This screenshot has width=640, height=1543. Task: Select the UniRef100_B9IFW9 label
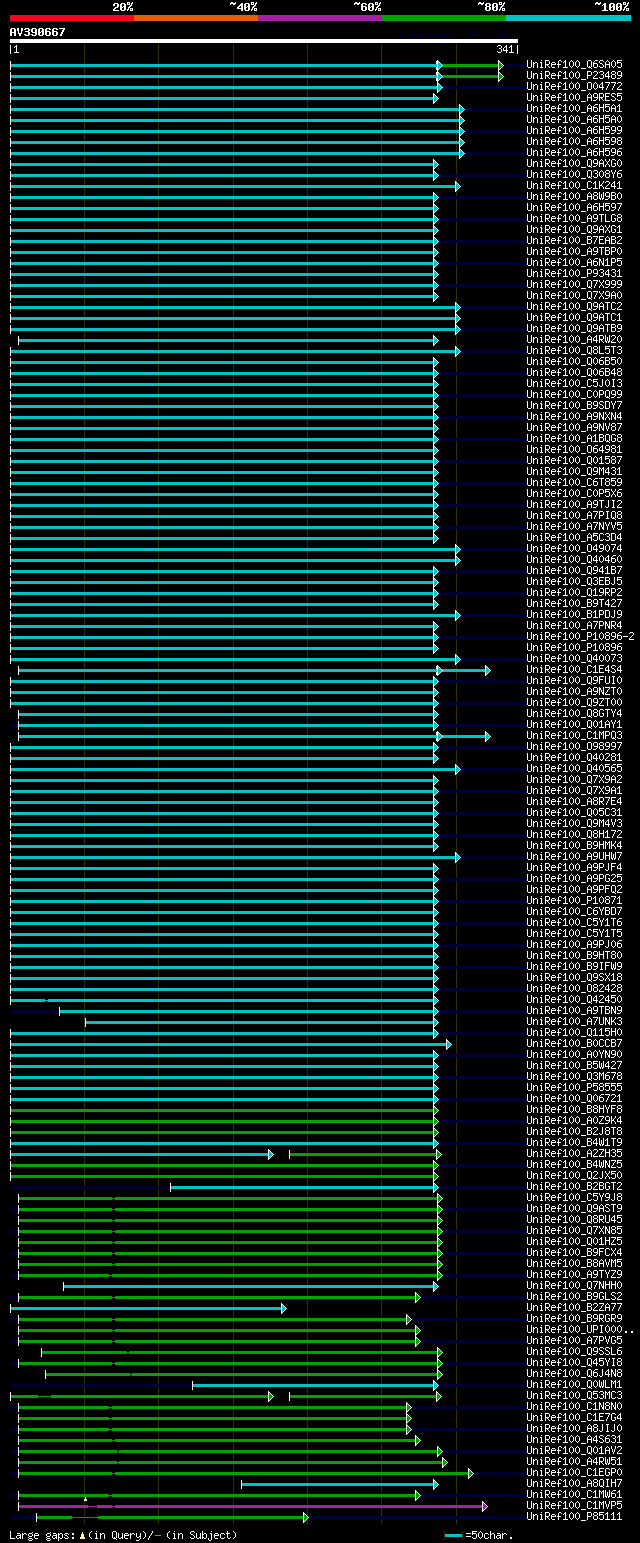tap(574, 966)
